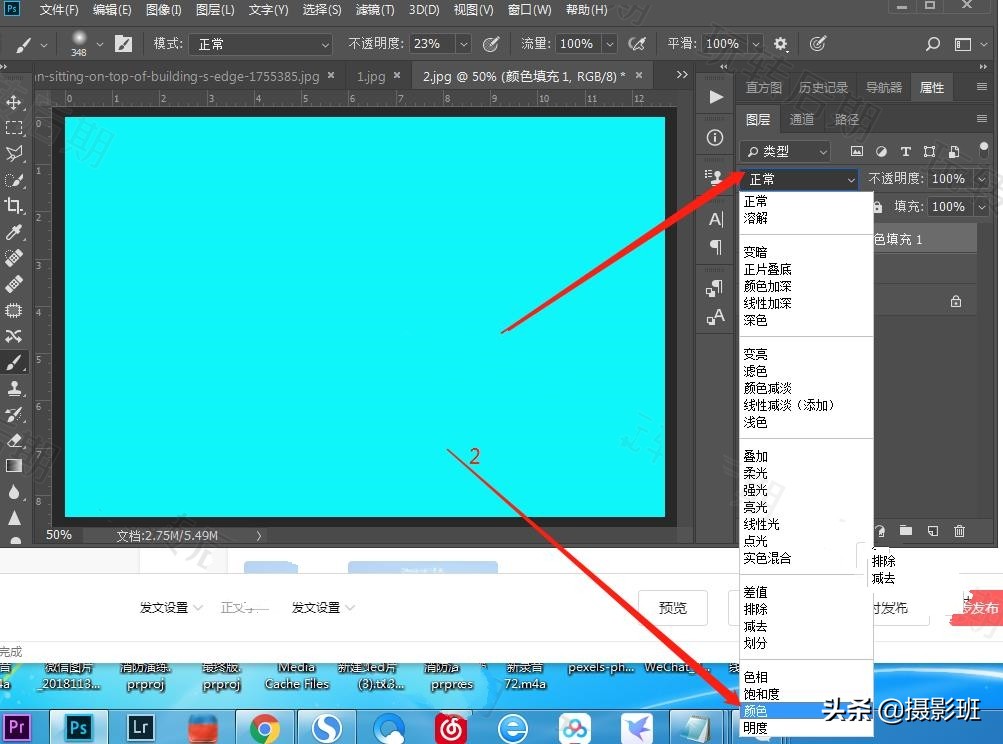Choose 颜色 from the blend mode list
The height and width of the screenshot is (744, 1003).
[756, 711]
